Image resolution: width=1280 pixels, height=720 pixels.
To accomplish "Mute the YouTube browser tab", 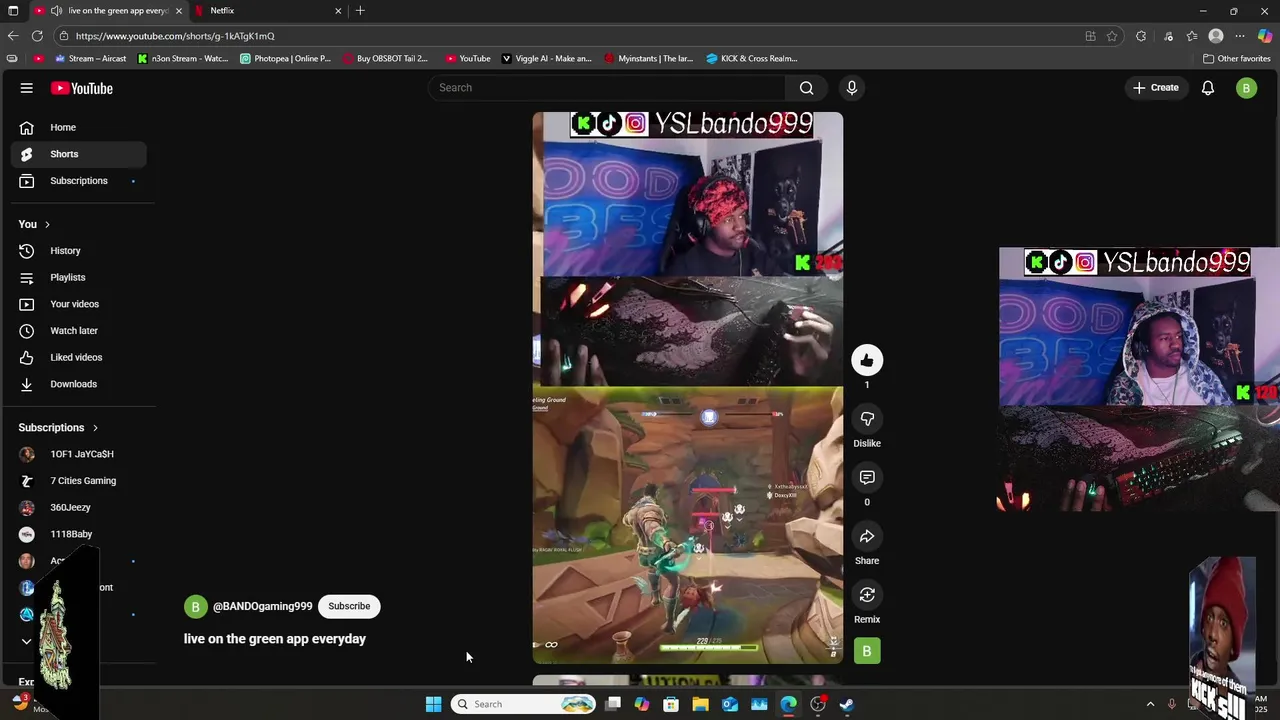I will tap(56, 11).
